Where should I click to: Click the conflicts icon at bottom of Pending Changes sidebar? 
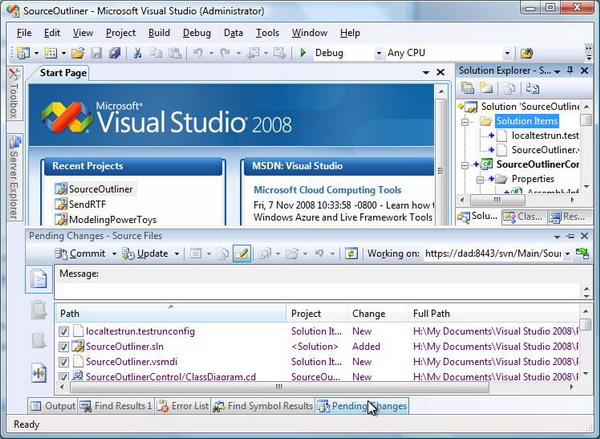[39, 372]
